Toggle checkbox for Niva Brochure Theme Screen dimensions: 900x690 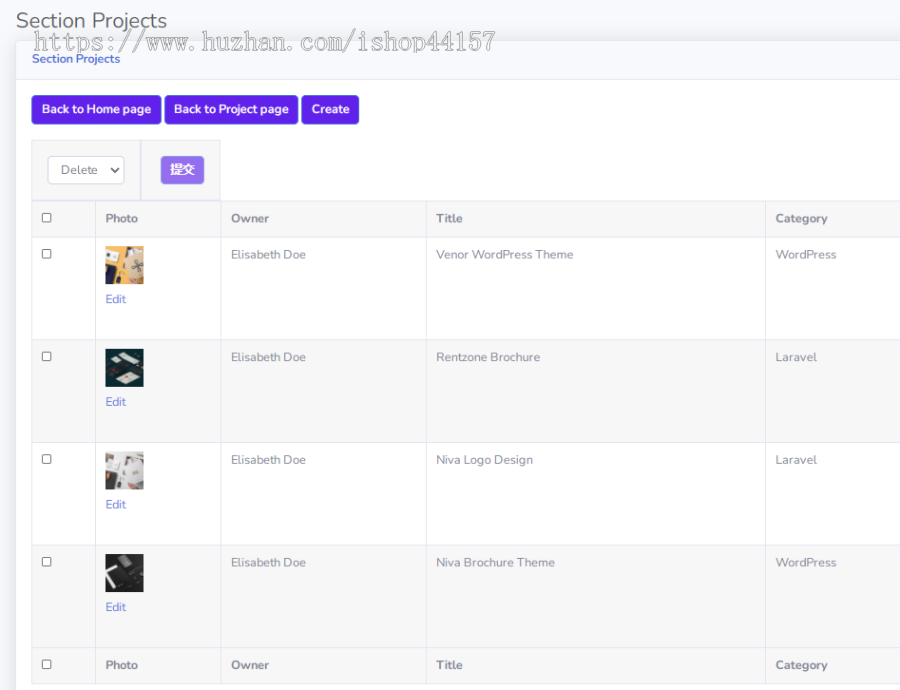click(x=46, y=562)
